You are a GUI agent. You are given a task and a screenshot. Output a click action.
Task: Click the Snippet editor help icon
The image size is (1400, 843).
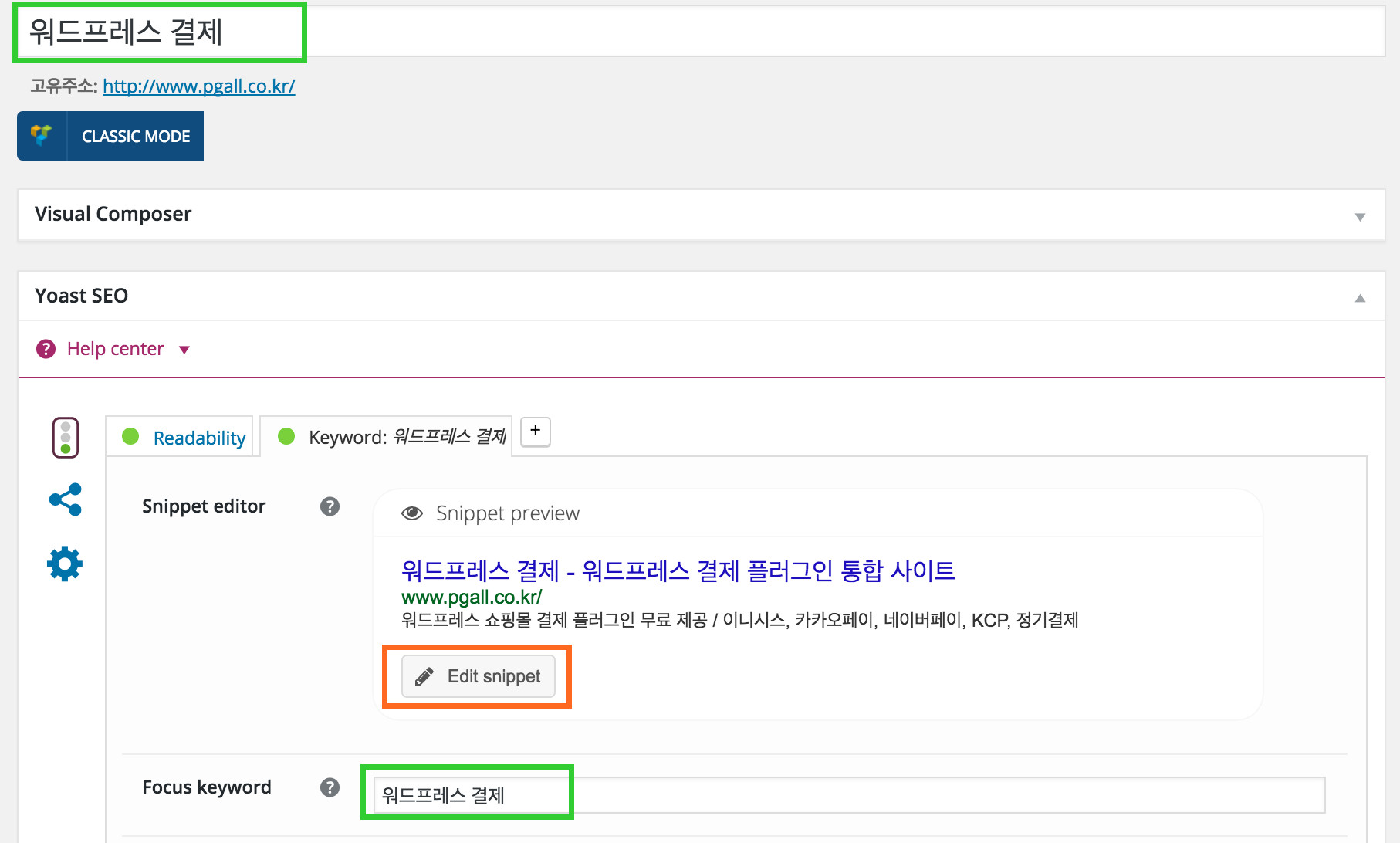click(x=330, y=506)
